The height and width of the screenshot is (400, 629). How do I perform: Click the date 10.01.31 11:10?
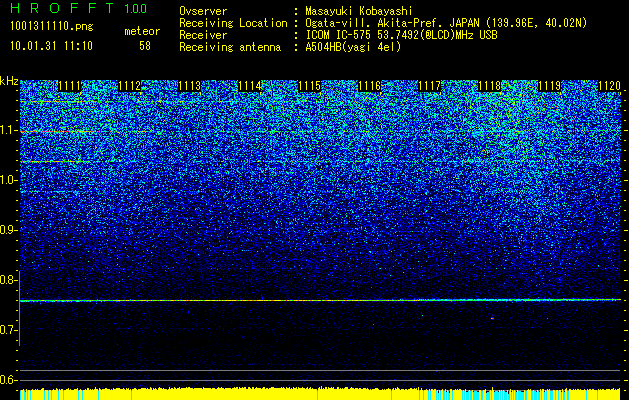tap(51, 46)
